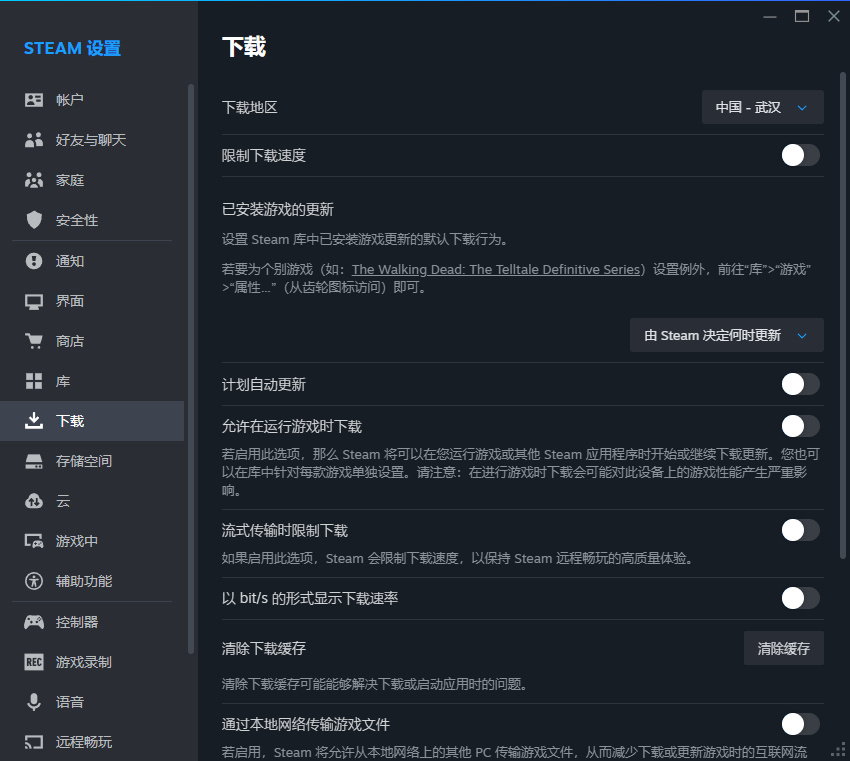Open the 由 Steam 决定何时更新 dropdown
This screenshot has height=761, width=850.
[x=726, y=336]
